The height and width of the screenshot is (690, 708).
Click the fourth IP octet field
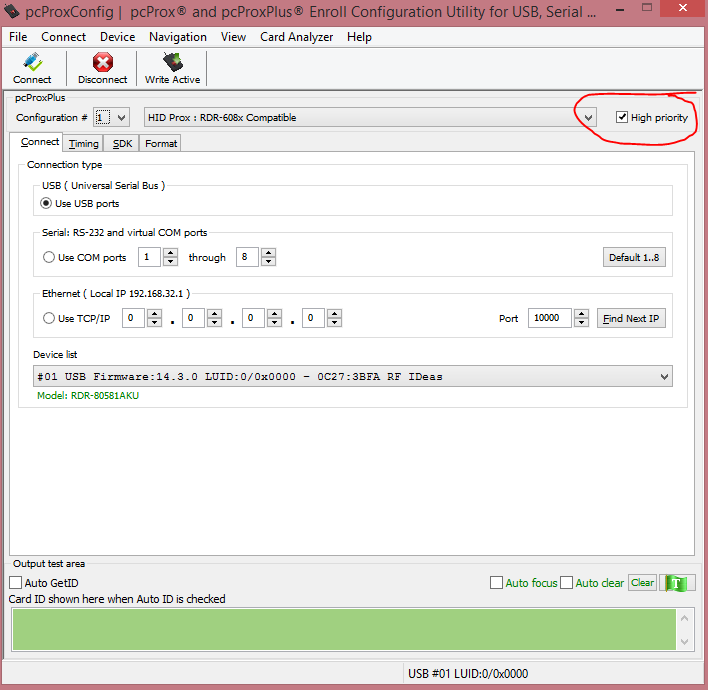point(314,318)
